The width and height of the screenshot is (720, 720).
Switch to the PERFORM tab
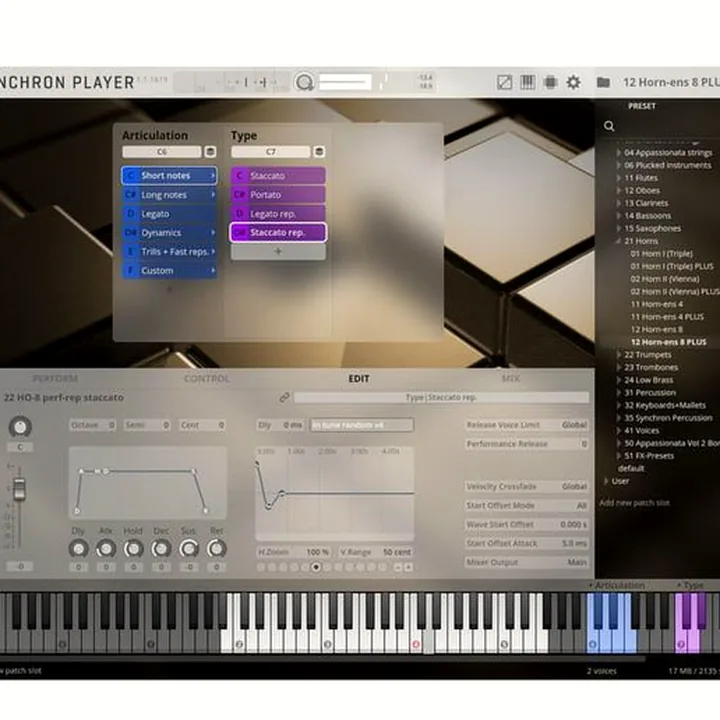tap(55, 378)
